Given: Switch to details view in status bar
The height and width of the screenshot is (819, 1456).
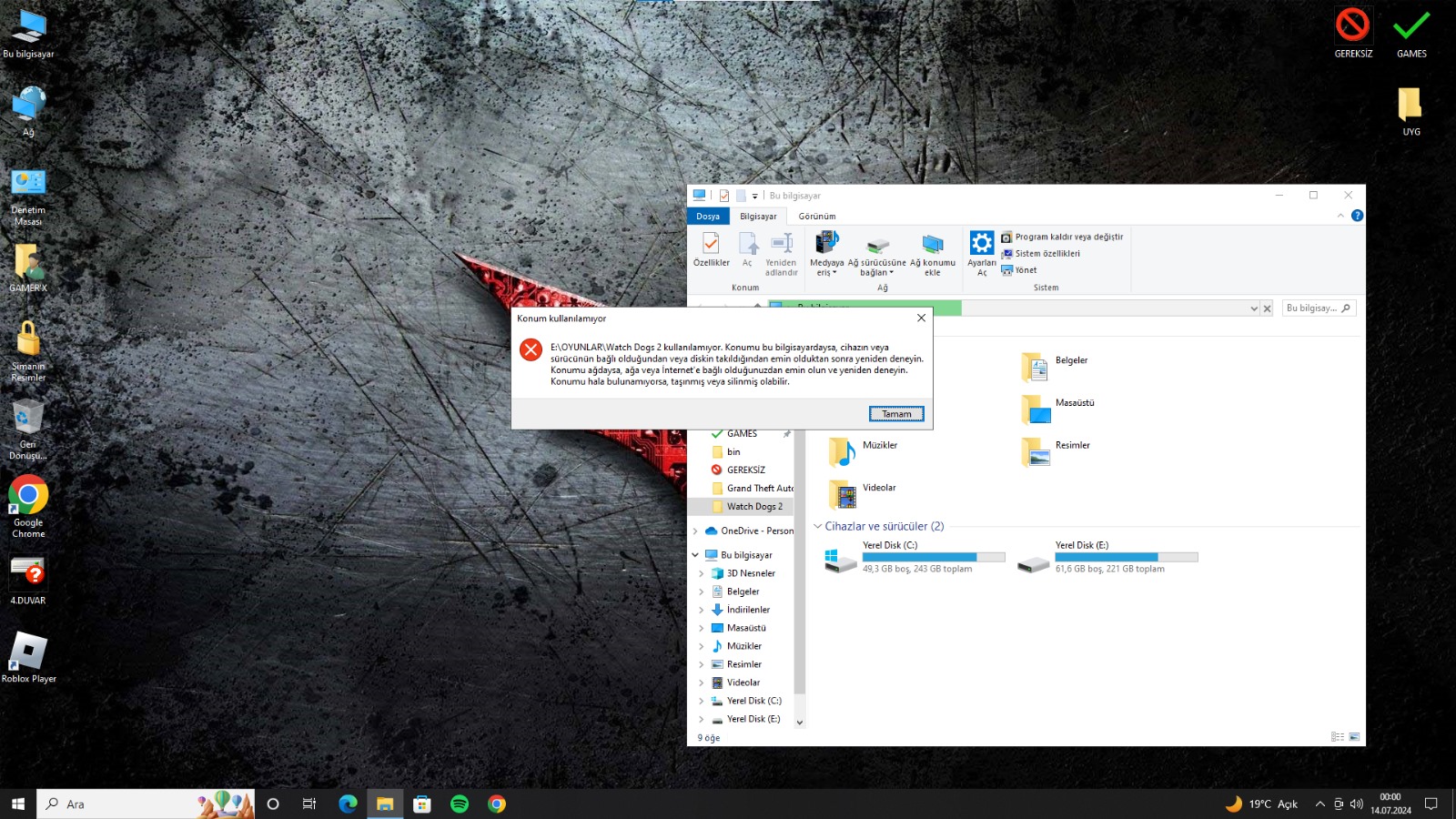Looking at the screenshot, I should pos(1337,737).
